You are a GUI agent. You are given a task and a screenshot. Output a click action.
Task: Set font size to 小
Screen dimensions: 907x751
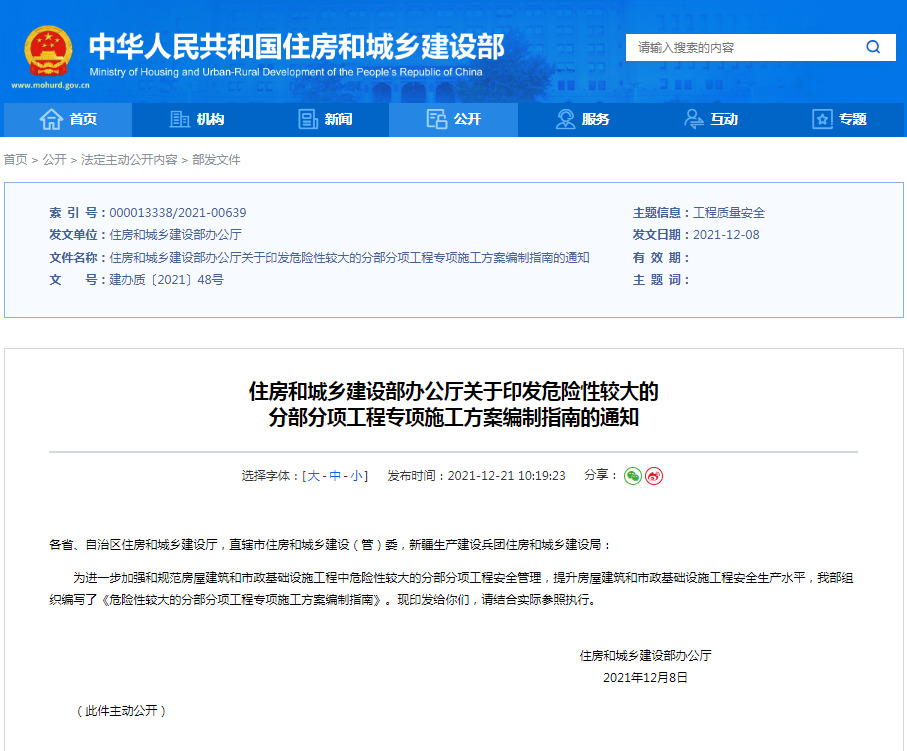pos(356,476)
